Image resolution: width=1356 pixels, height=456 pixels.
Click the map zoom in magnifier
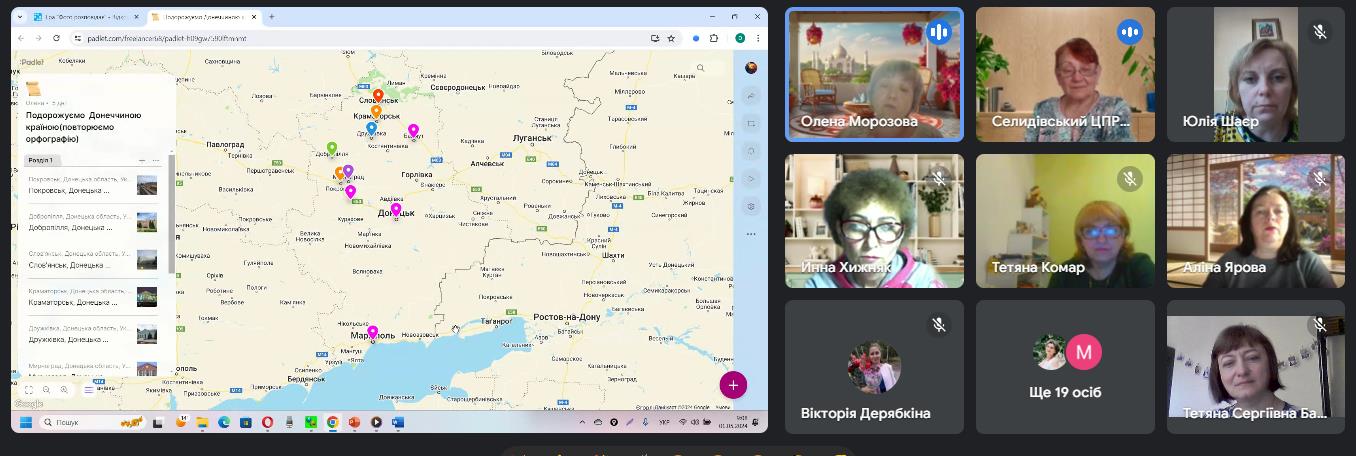point(64,390)
